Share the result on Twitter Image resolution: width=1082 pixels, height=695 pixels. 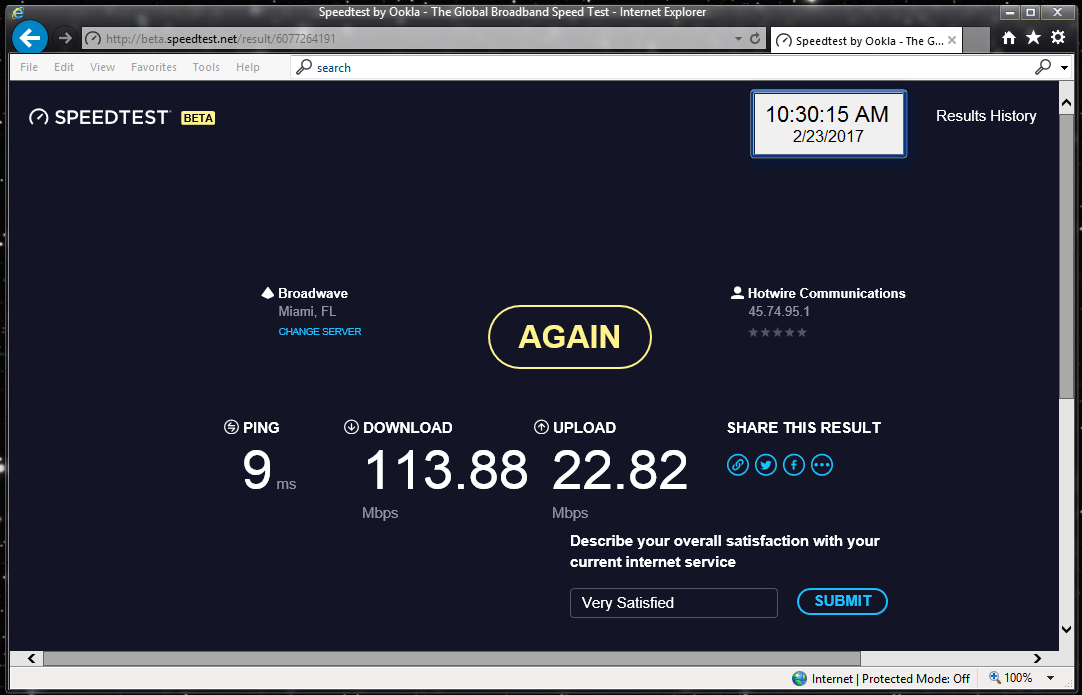(x=766, y=465)
